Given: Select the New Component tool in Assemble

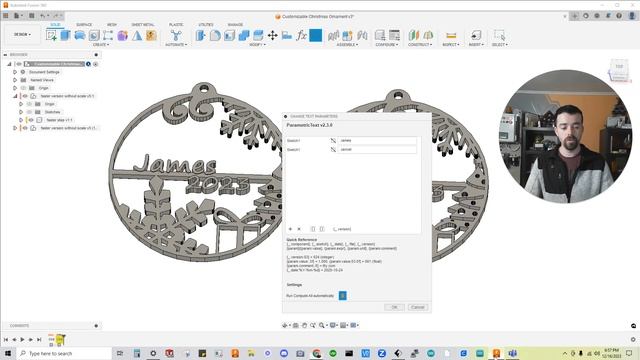Looking at the screenshot, I should click(347, 36).
